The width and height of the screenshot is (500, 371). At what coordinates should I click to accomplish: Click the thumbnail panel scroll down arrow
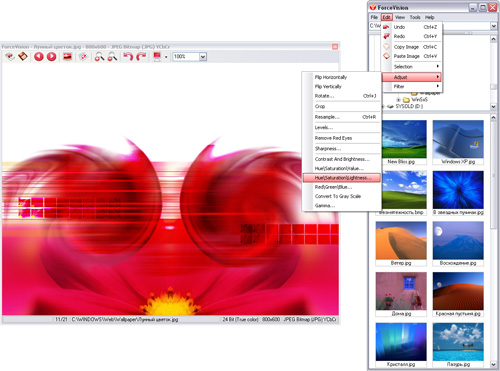(494, 364)
